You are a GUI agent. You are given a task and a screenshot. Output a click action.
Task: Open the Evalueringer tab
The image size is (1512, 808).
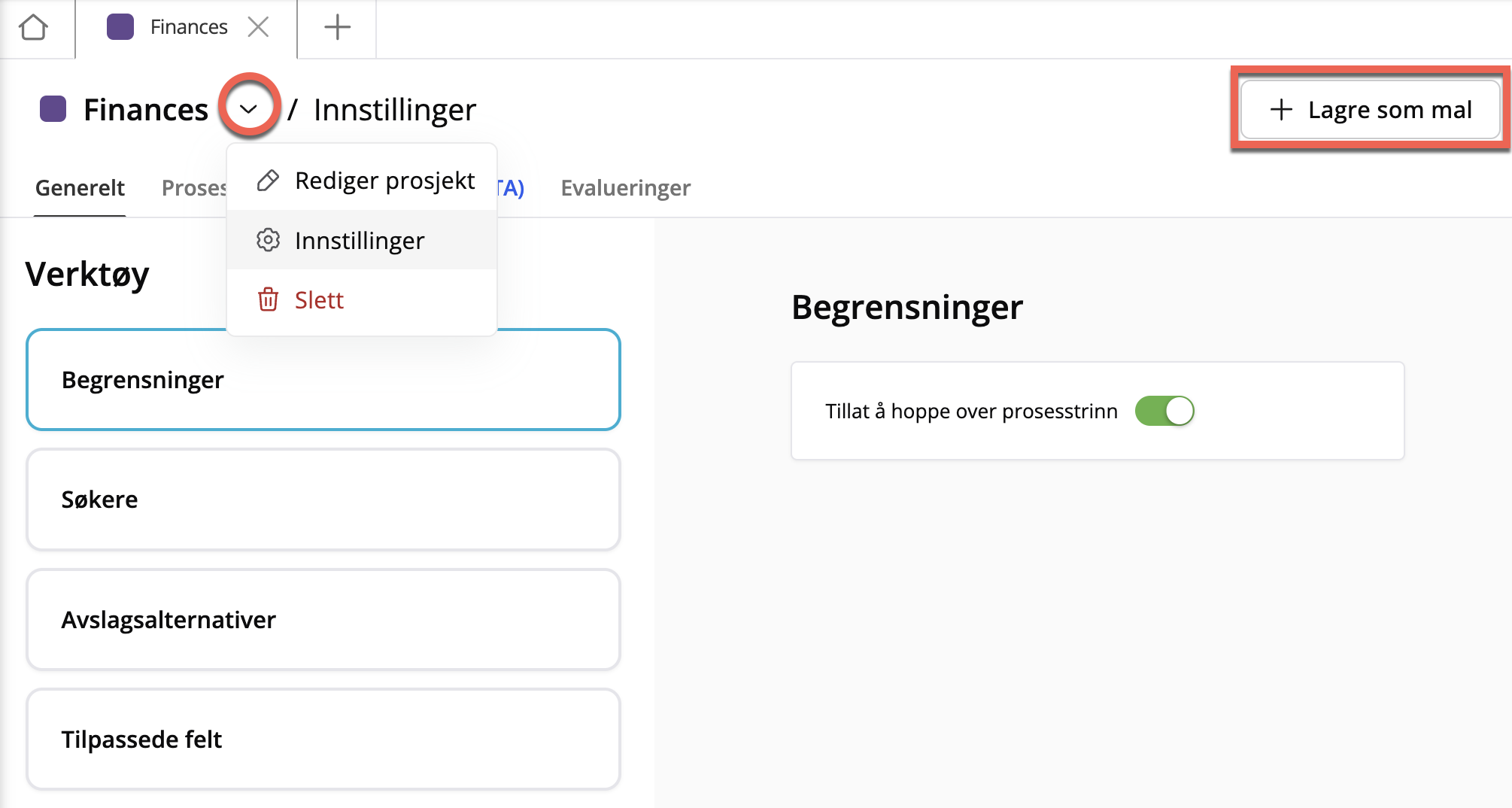coord(625,187)
